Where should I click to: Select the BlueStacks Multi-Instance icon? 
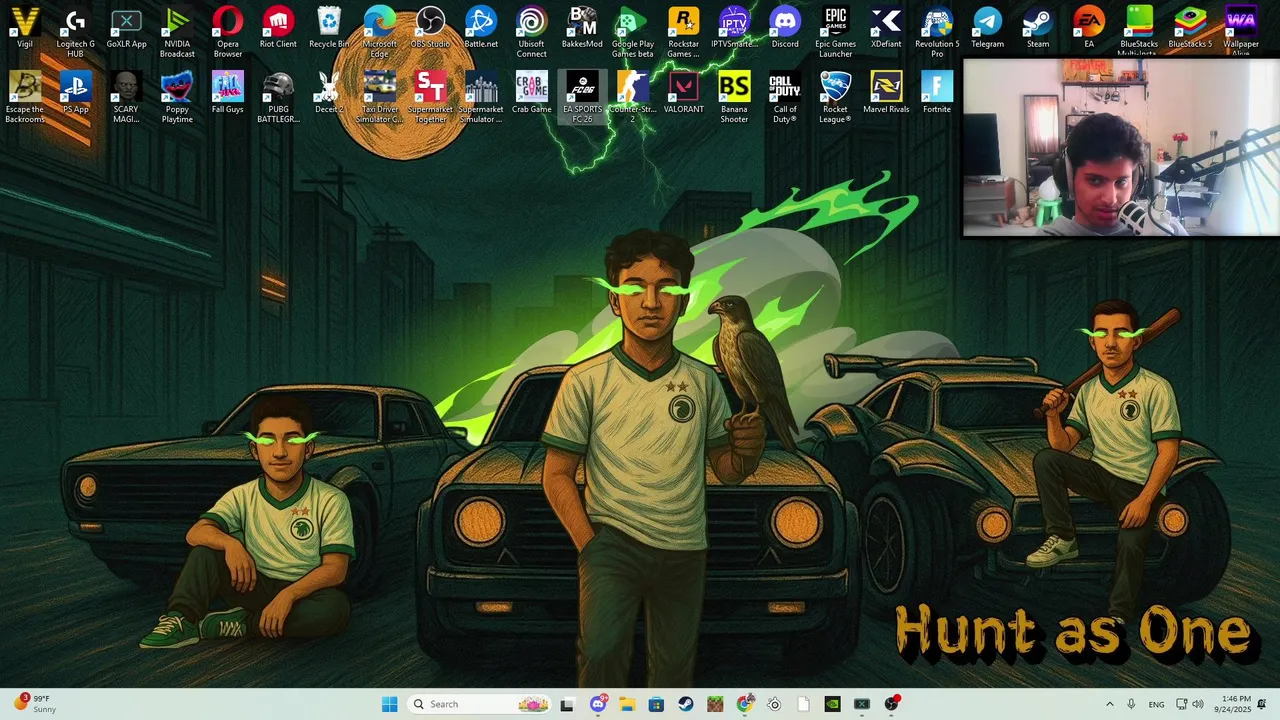1139,30
